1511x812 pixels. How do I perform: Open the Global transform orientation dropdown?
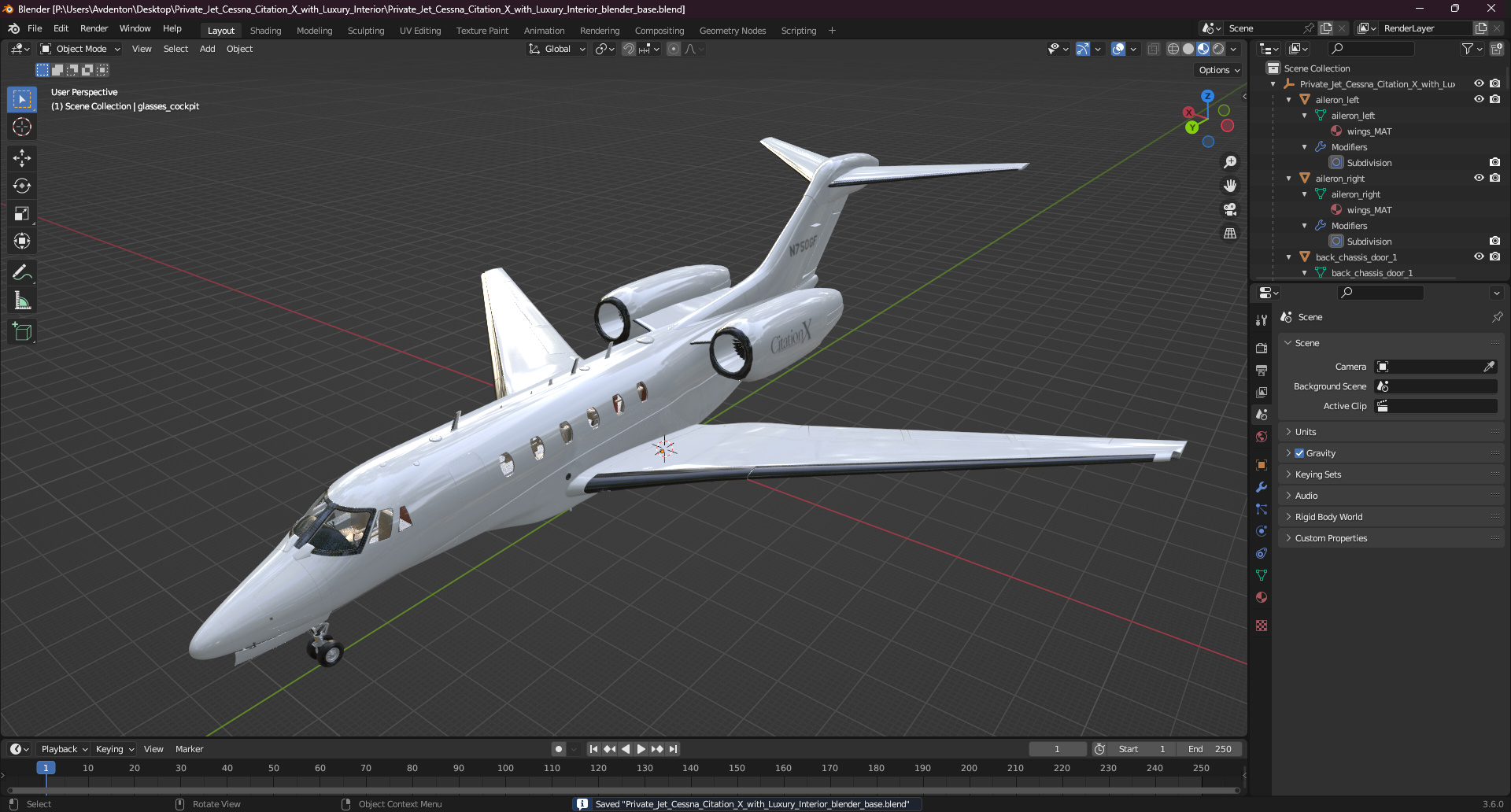[x=556, y=49]
